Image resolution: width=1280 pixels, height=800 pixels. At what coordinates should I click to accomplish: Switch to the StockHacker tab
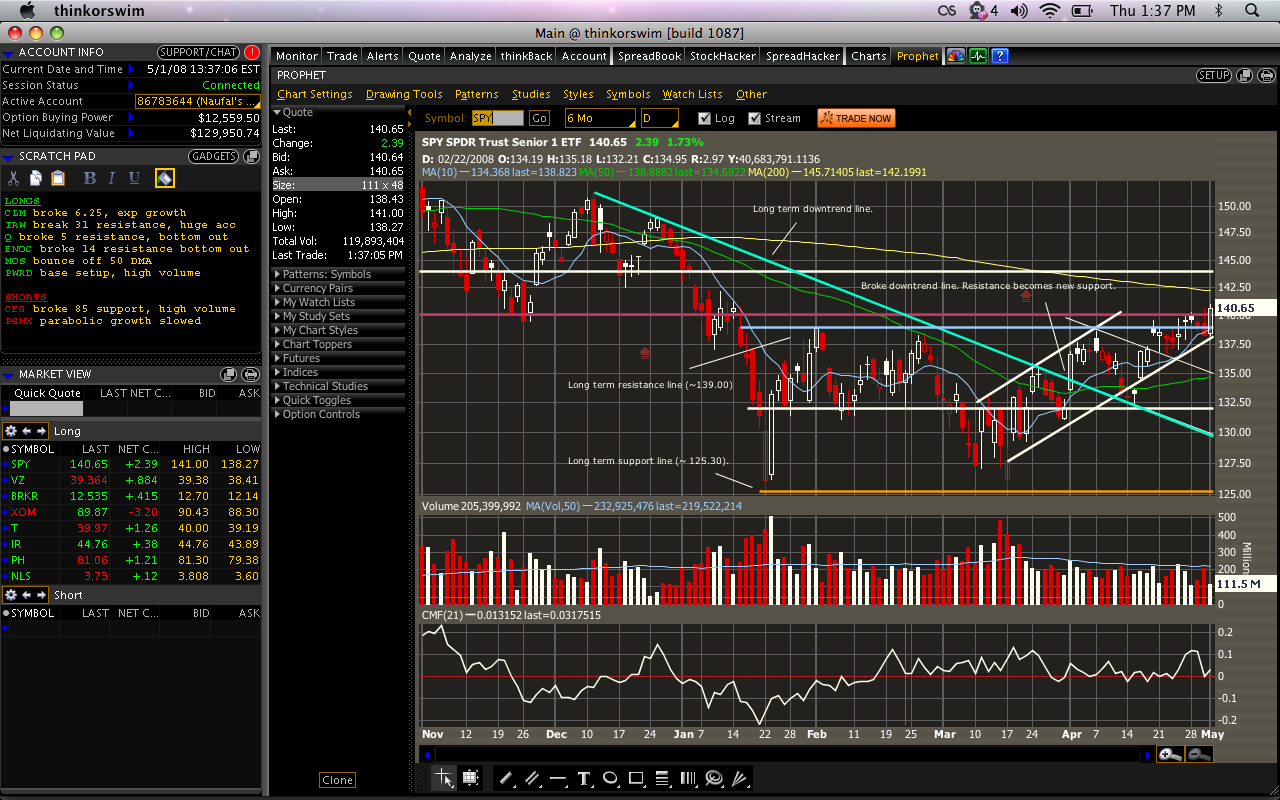[723, 56]
